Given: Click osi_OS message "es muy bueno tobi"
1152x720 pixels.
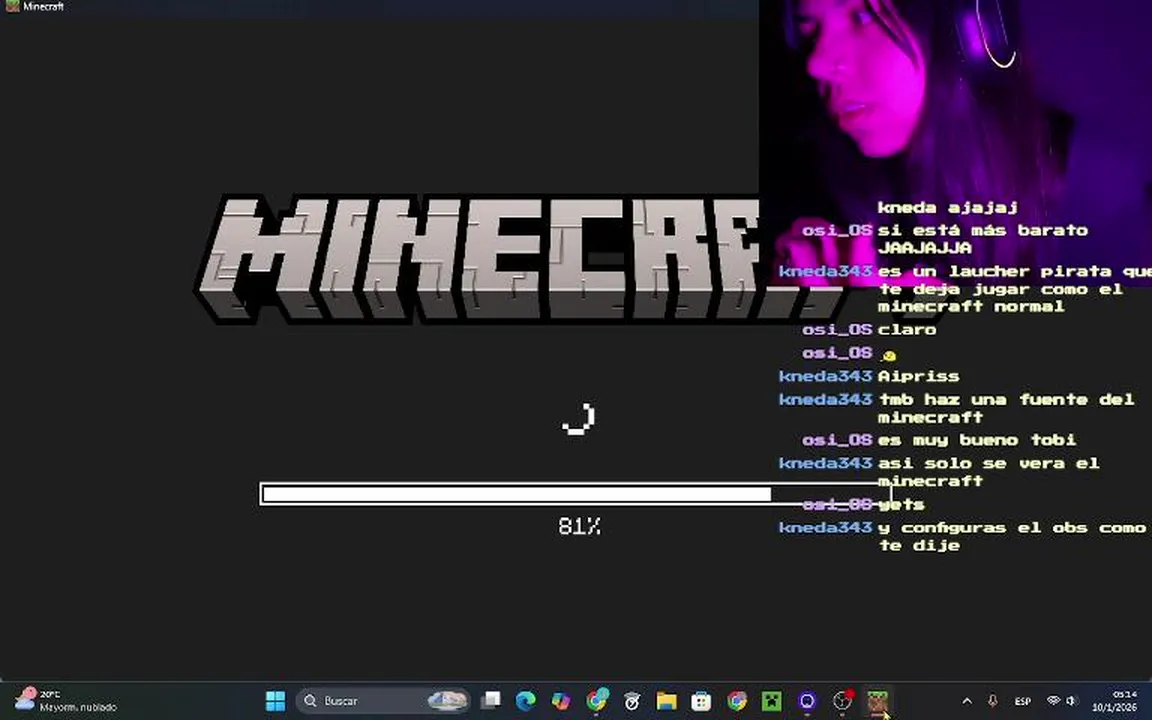Looking at the screenshot, I should (x=976, y=440).
